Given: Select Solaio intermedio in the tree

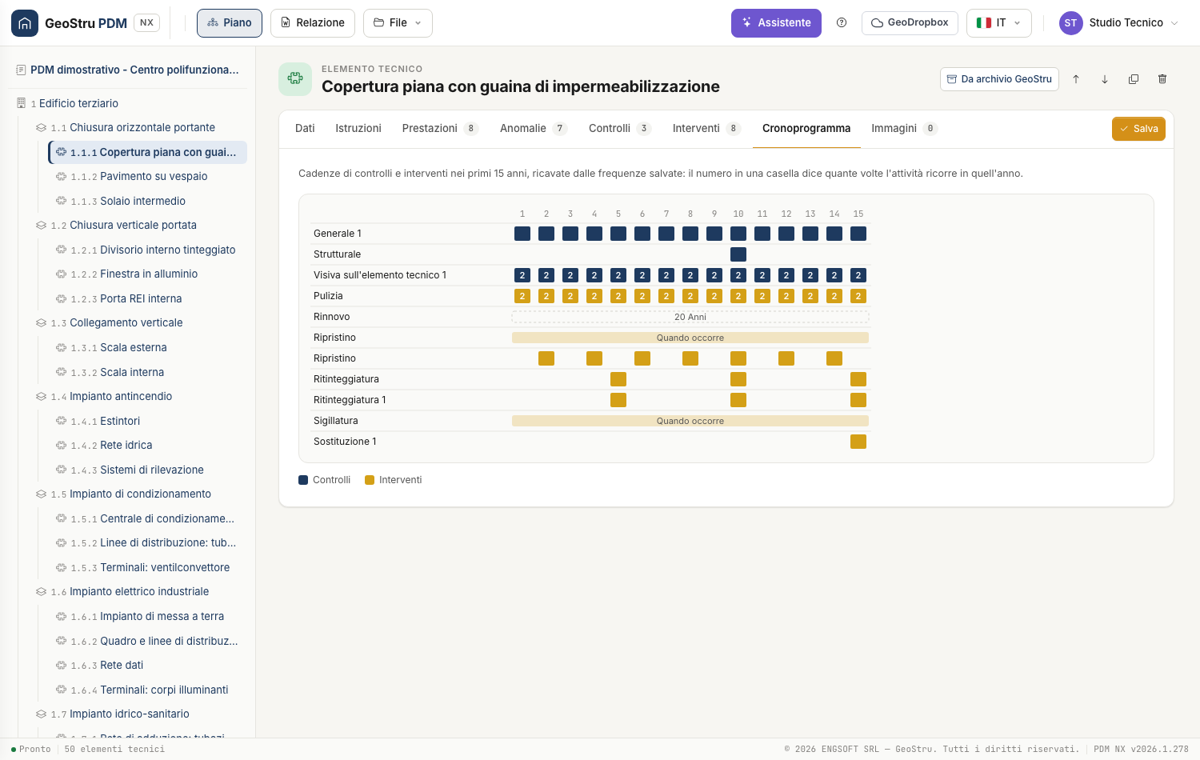Looking at the screenshot, I should pos(143,201).
